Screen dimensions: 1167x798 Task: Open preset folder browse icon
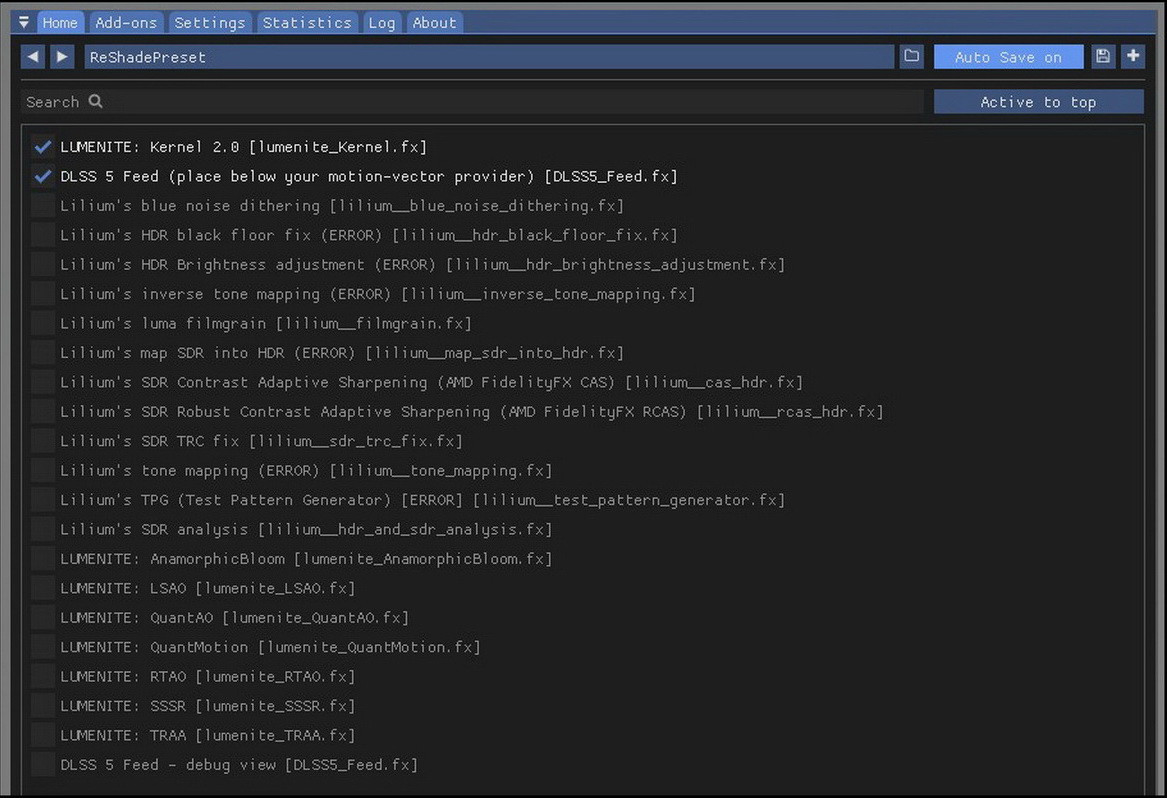[x=912, y=57]
